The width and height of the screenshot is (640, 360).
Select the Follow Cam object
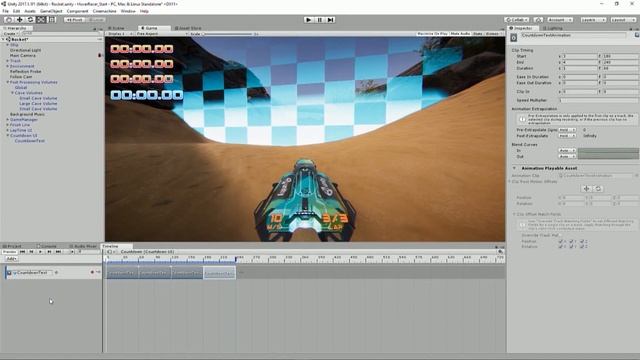coord(21,77)
